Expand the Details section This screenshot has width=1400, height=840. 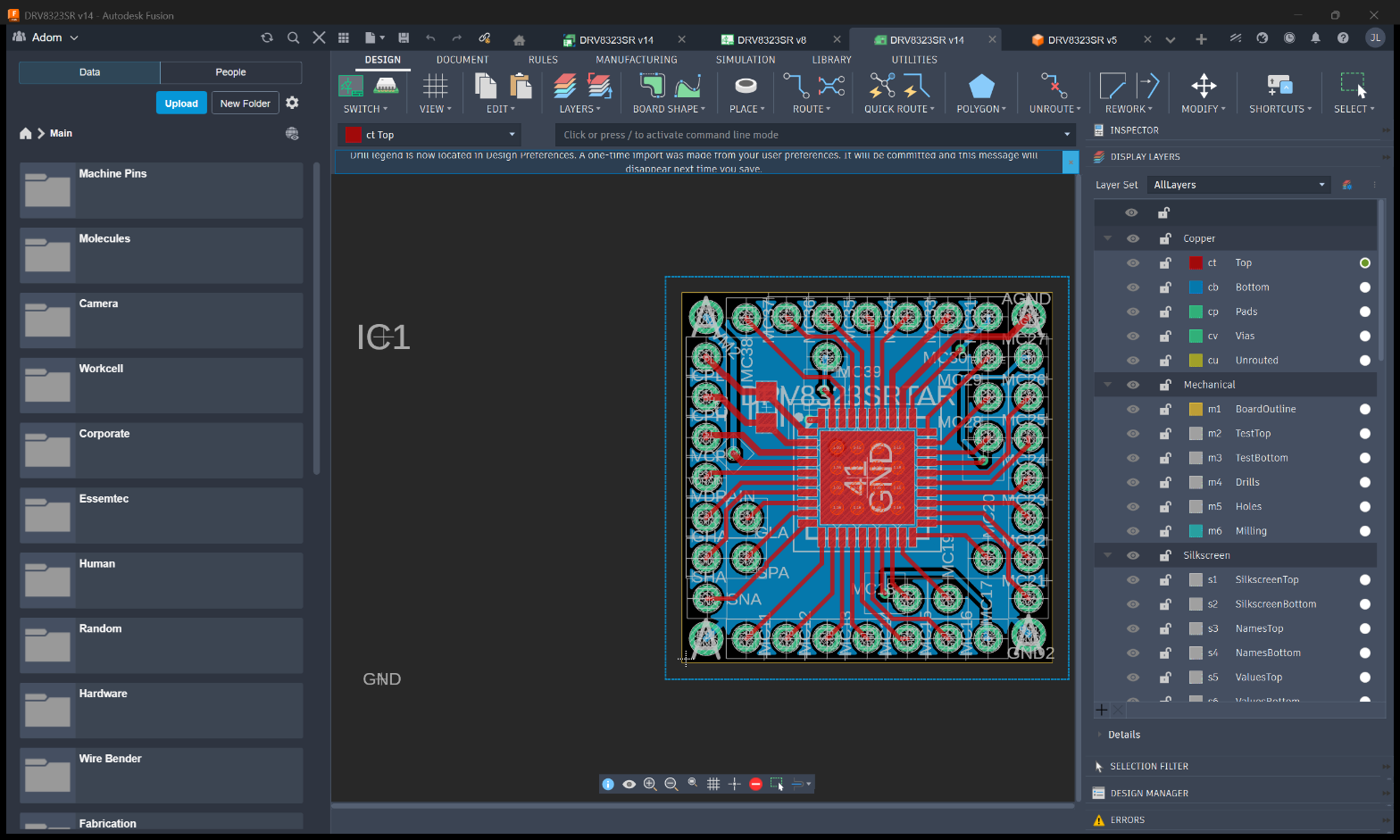coord(1124,735)
